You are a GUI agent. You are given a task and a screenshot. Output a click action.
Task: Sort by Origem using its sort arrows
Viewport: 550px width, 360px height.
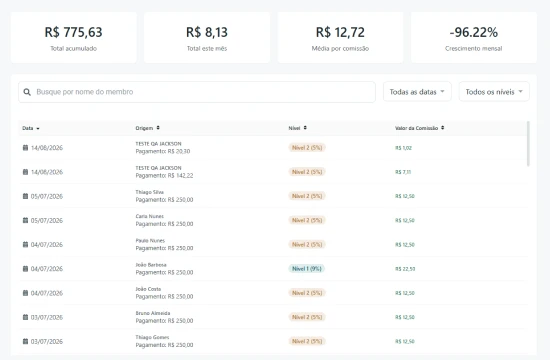point(158,128)
